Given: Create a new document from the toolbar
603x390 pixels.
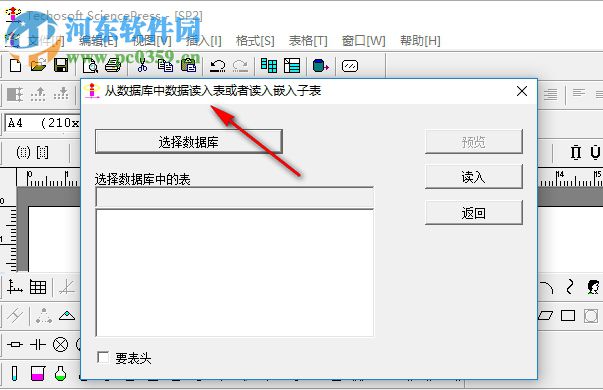Looking at the screenshot, I should 15,66.
